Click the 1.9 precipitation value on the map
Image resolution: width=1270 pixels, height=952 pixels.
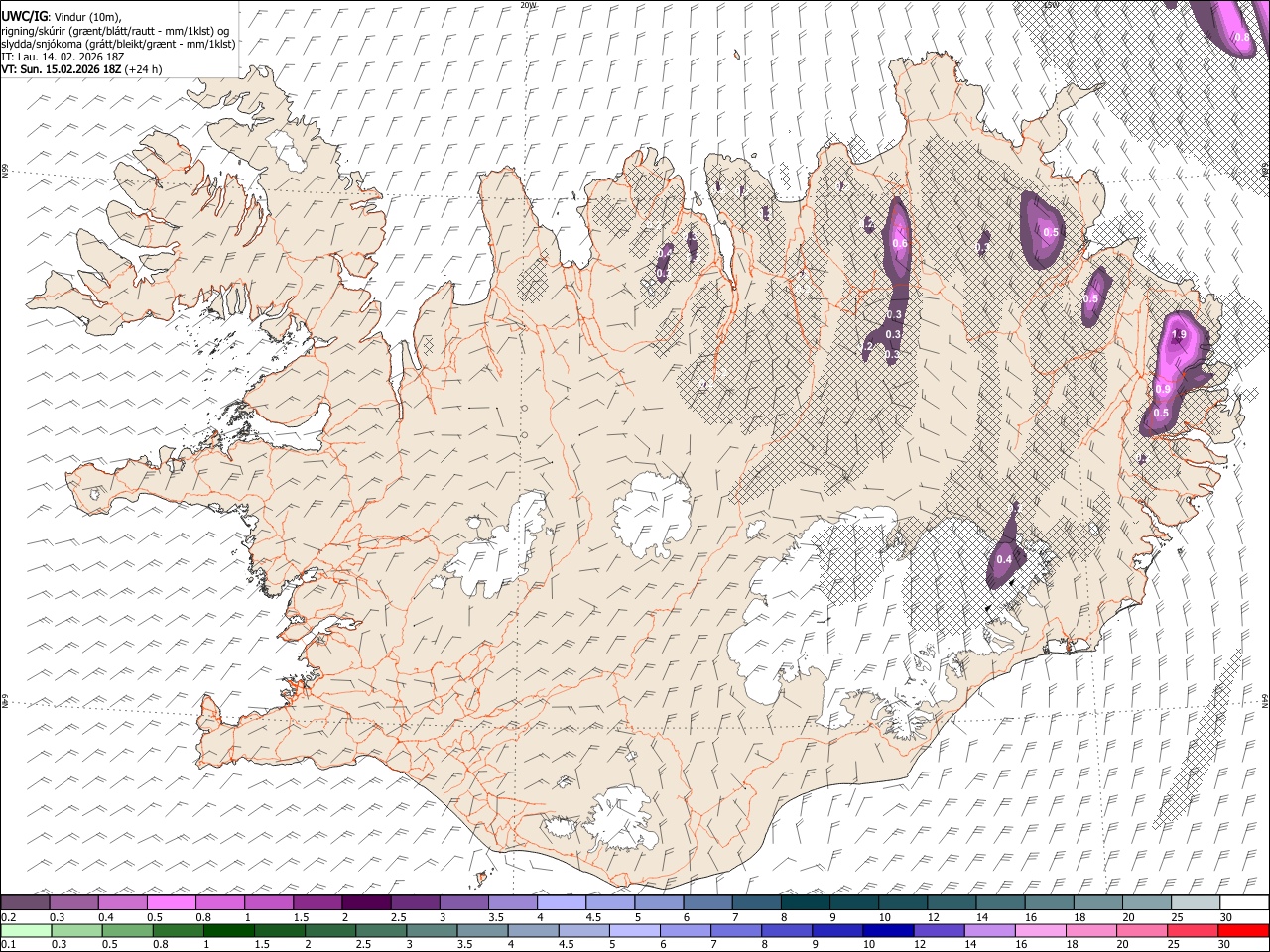(x=1179, y=335)
